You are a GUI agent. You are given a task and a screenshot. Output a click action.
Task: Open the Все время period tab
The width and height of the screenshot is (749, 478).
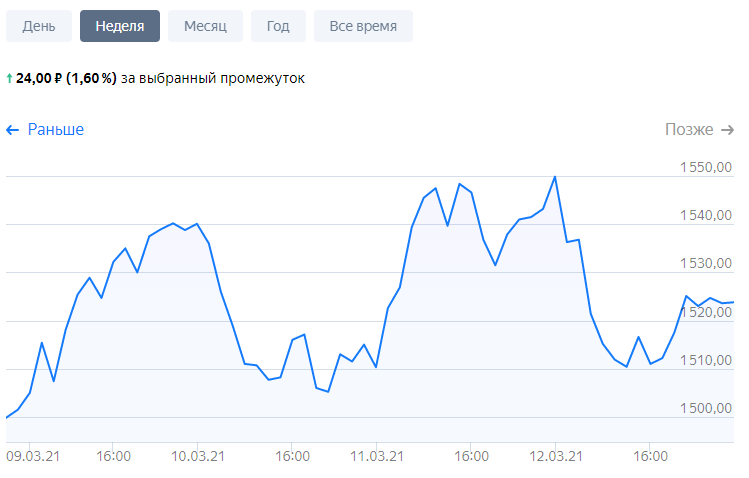(363, 26)
